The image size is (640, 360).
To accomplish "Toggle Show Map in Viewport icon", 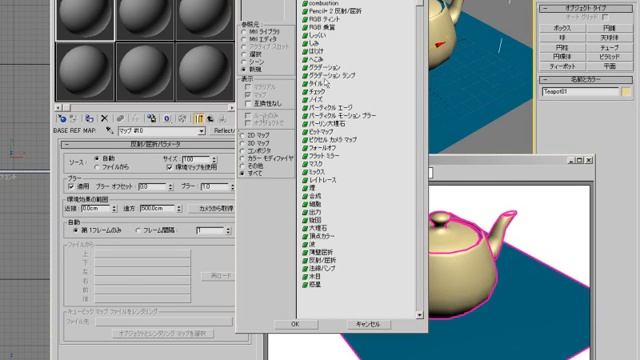I will click(182, 118).
